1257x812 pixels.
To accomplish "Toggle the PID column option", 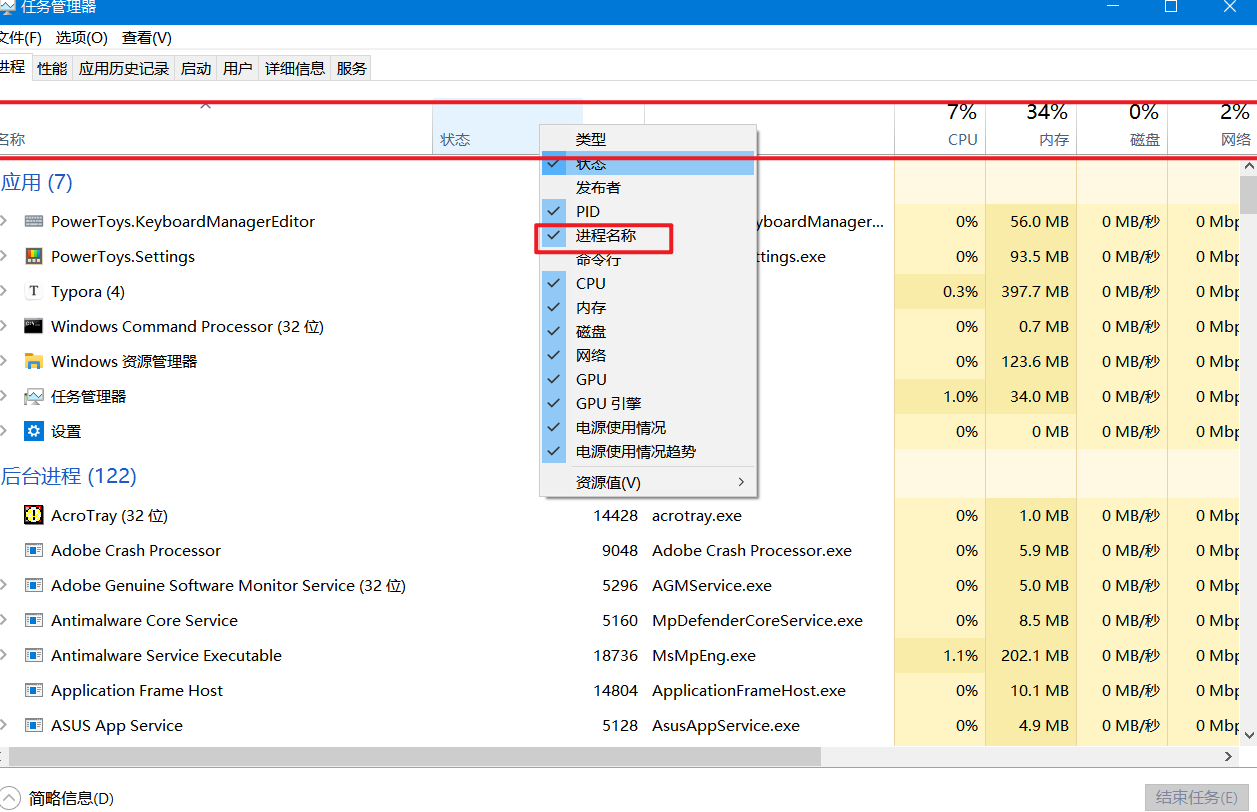I will tap(588, 211).
